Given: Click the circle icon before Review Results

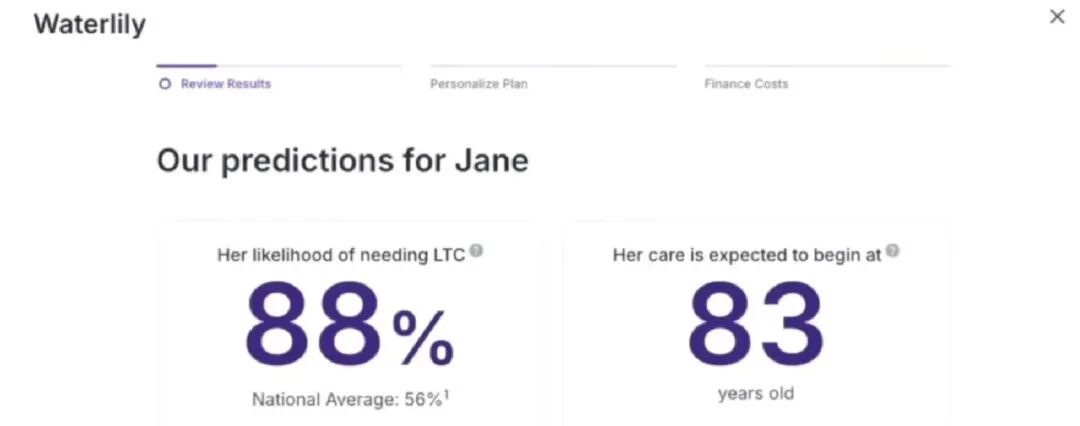Looking at the screenshot, I should [x=165, y=84].
